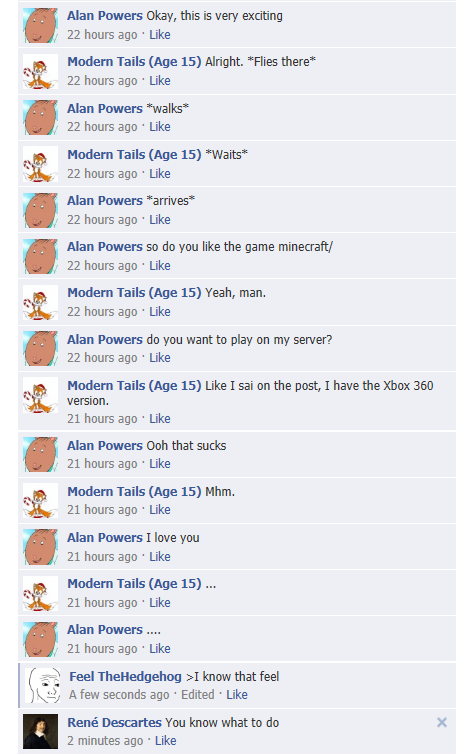Click Modern Tails avatar beside 'Mhm.' comment
This screenshot has height=755, width=457.
pyautogui.click(x=40, y=501)
